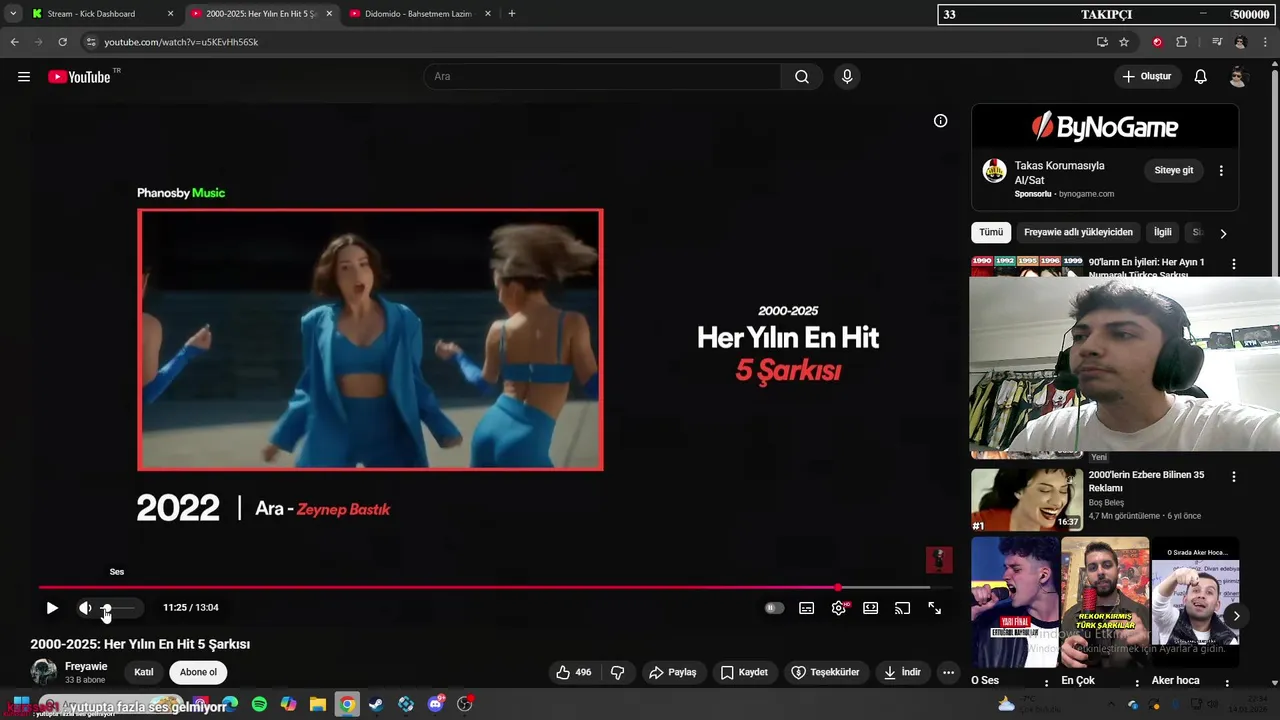1280x720 pixels.
Task: Click the Katıl join button
Action: point(144,673)
